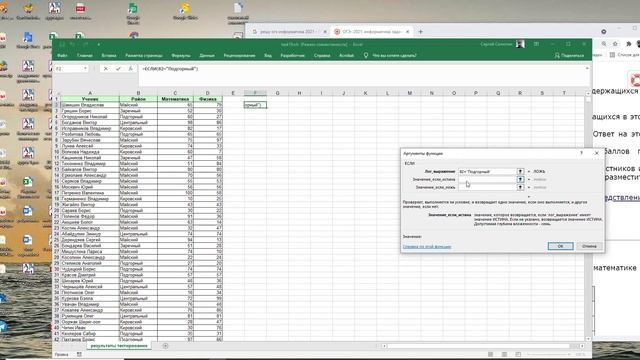This screenshot has width=640, height=360.
Task: Click the vertical scrollbar down arrow
Action: pyautogui.click(x=588, y=338)
